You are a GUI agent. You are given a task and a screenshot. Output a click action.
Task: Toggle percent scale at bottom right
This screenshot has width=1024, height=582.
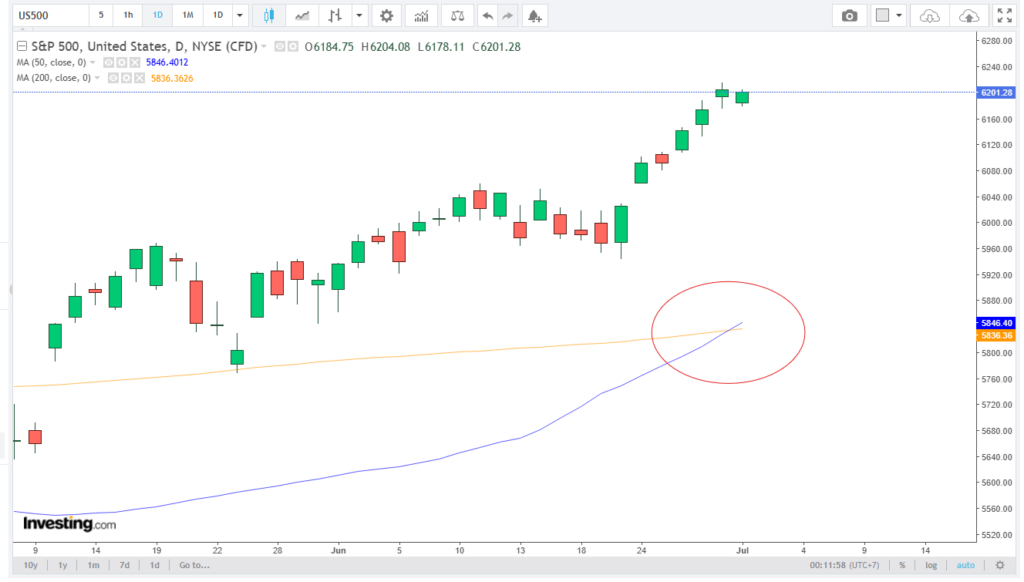point(901,565)
